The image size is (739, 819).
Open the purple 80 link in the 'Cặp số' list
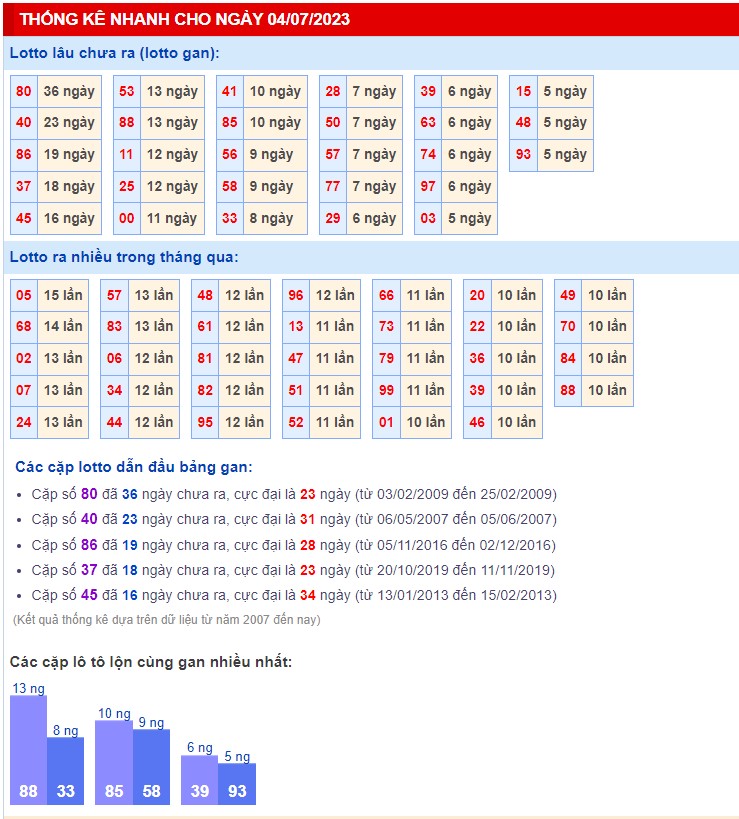[x=89, y=494]
